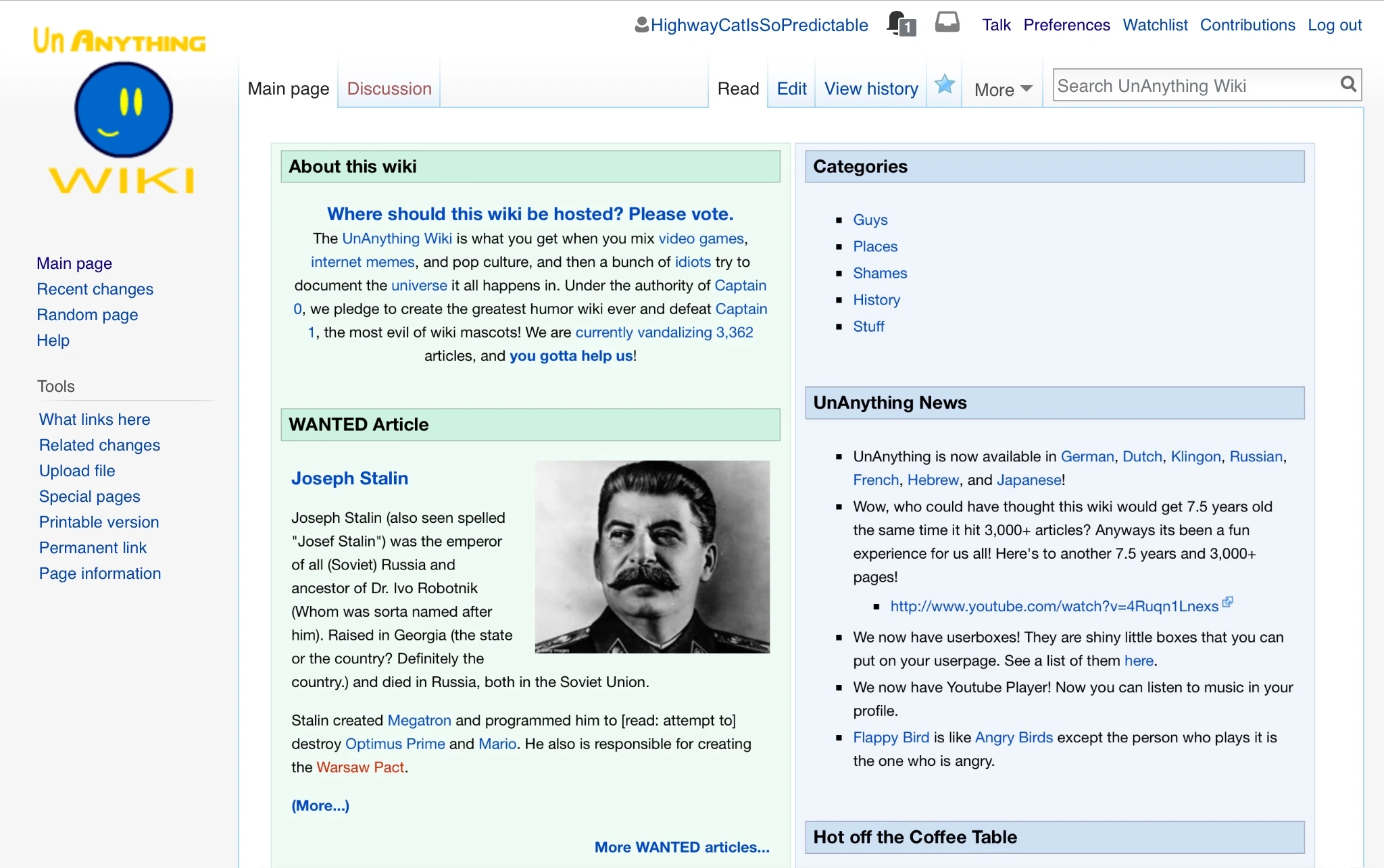Image resolution: width=1384 pixels, height=868 pixels.
Task: Open the Edit tab
Action: [x=791, y=88]
